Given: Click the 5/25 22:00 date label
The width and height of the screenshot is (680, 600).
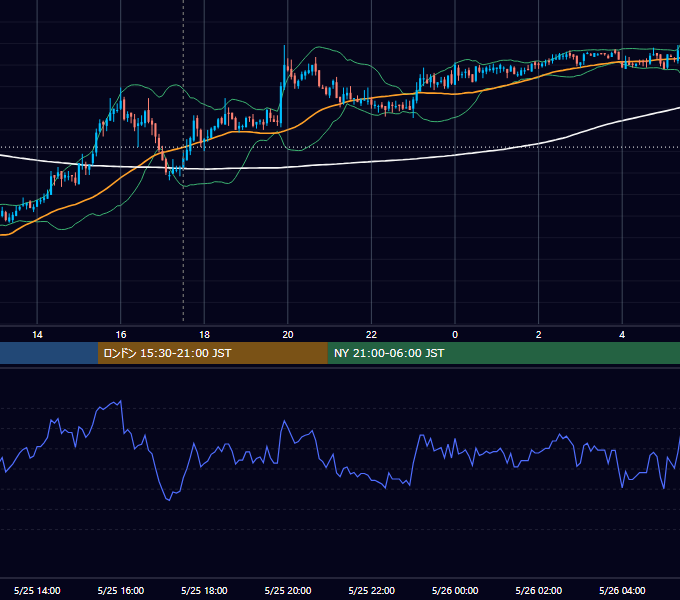Looking at the screenshot, I should 372,590.
